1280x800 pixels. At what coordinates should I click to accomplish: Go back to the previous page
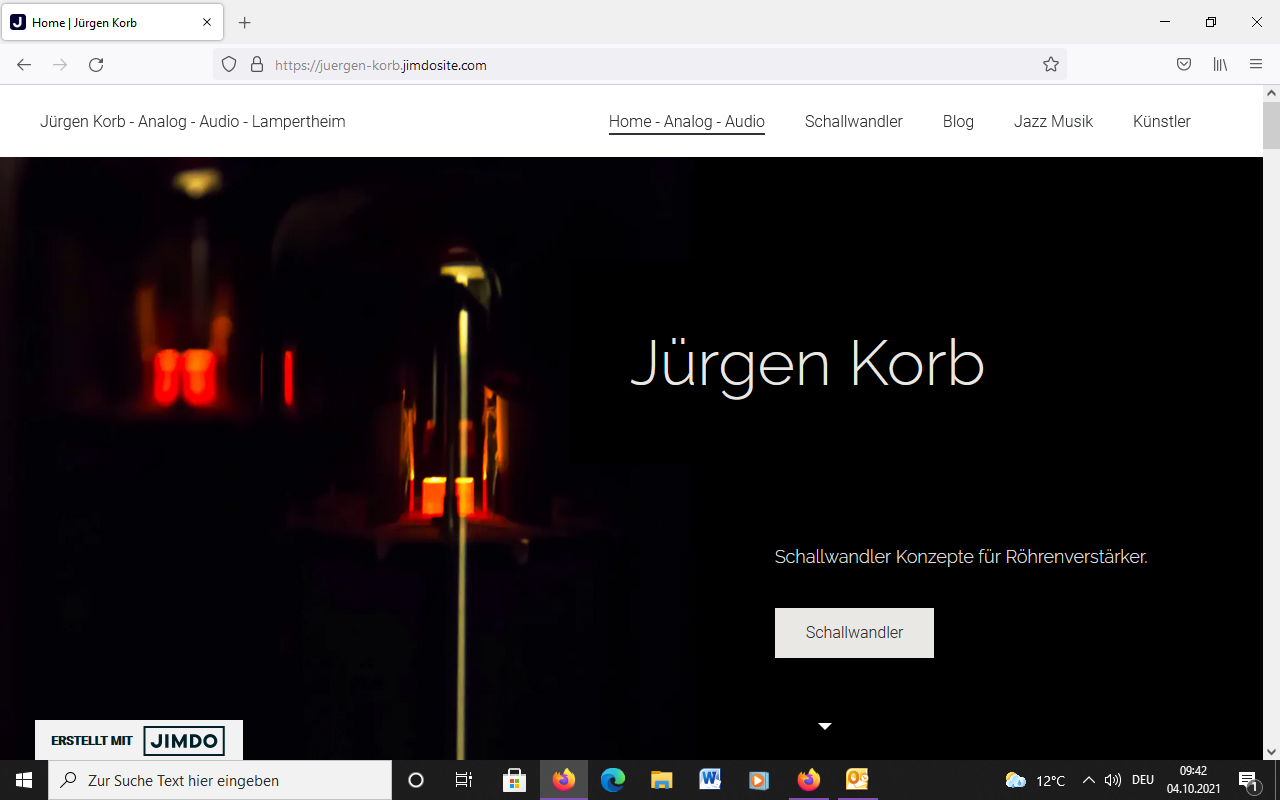(x=24, y=65)
